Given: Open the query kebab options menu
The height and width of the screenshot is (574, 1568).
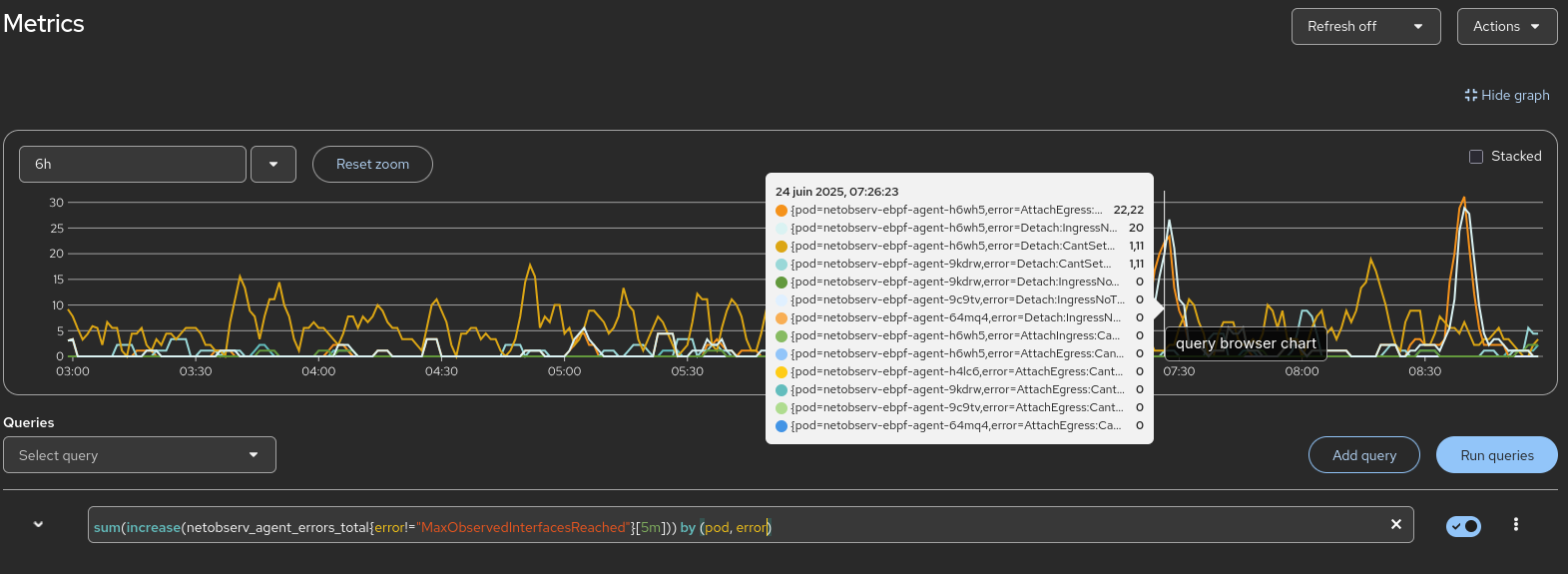Looking at the screenshot, I should click(x=1515, y=525).
